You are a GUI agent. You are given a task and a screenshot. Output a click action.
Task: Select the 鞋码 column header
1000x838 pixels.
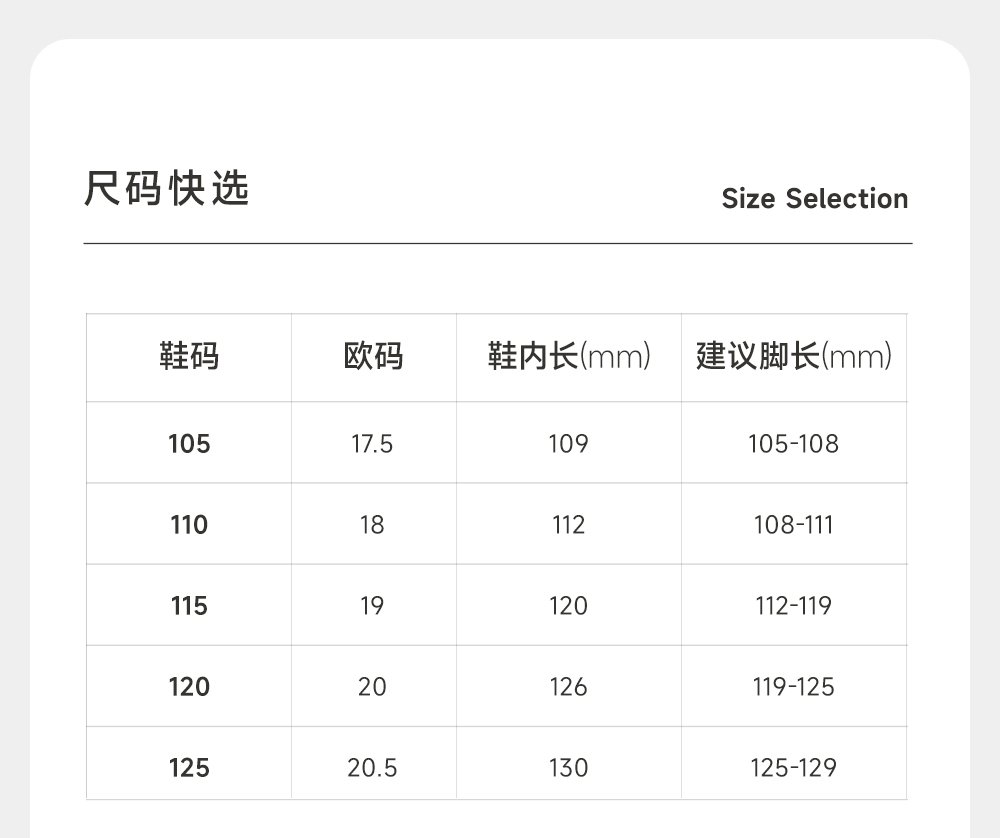tap(189, 356)
